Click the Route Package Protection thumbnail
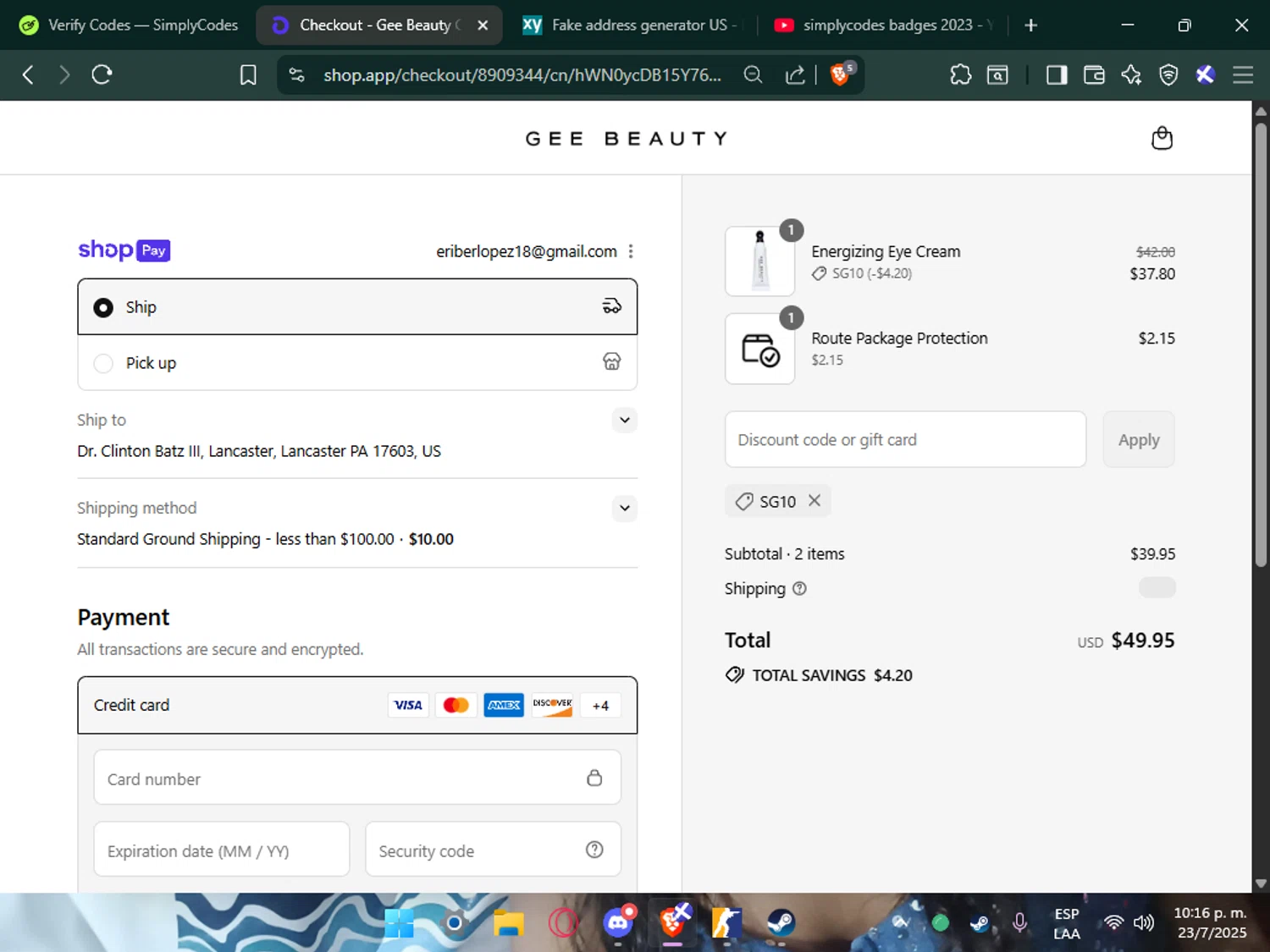 759,349
